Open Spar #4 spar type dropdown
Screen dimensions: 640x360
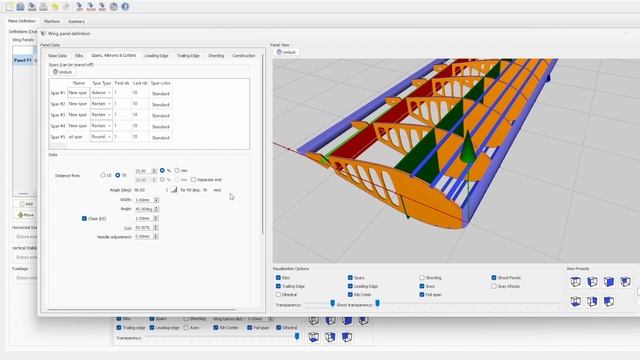pos(101,126)
